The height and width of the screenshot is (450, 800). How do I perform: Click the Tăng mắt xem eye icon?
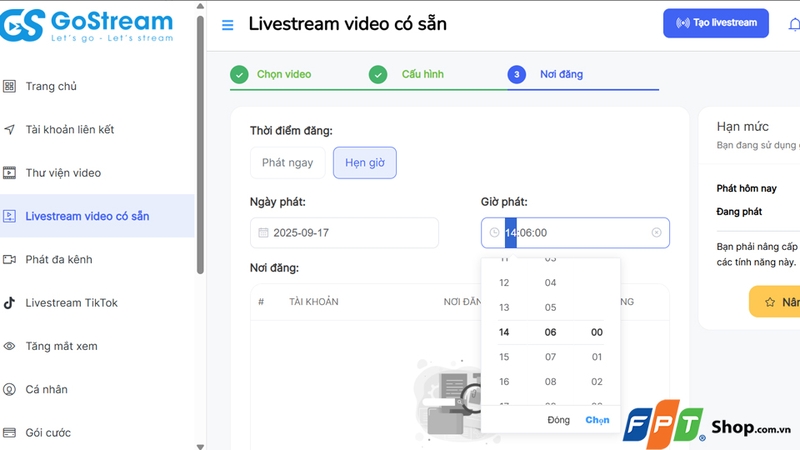coord(9,346)
